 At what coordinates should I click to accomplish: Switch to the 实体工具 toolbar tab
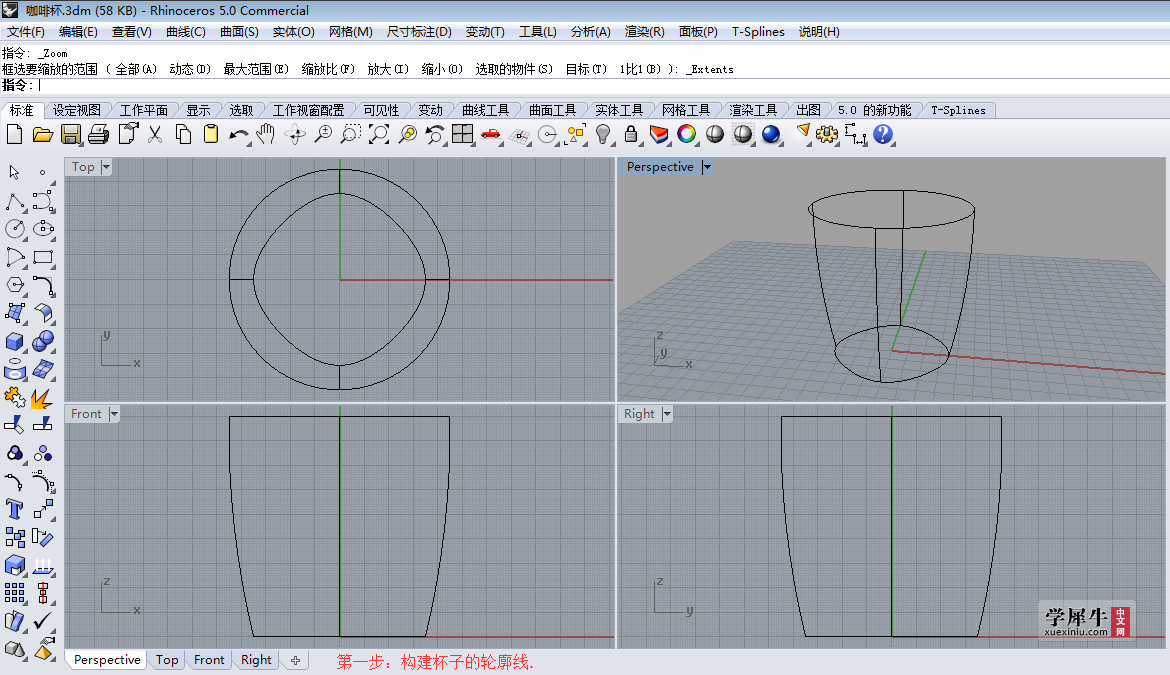619,110
